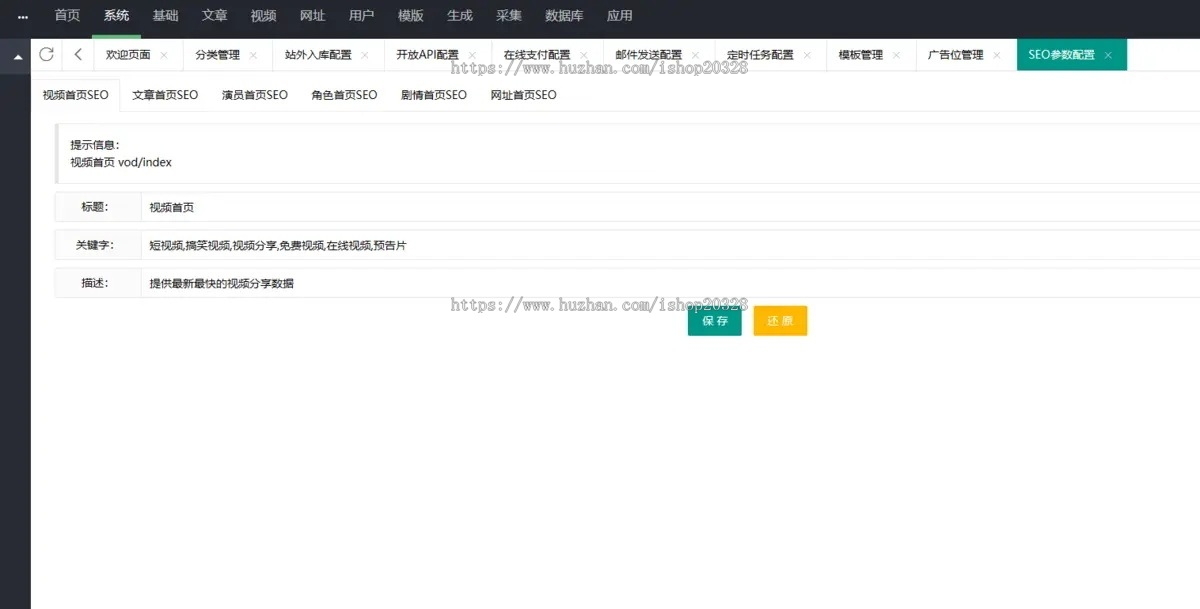Select the 视频首页SEO sub-tab
Viewport: 1200px width, 609px height.
click(x=75, y=95)
